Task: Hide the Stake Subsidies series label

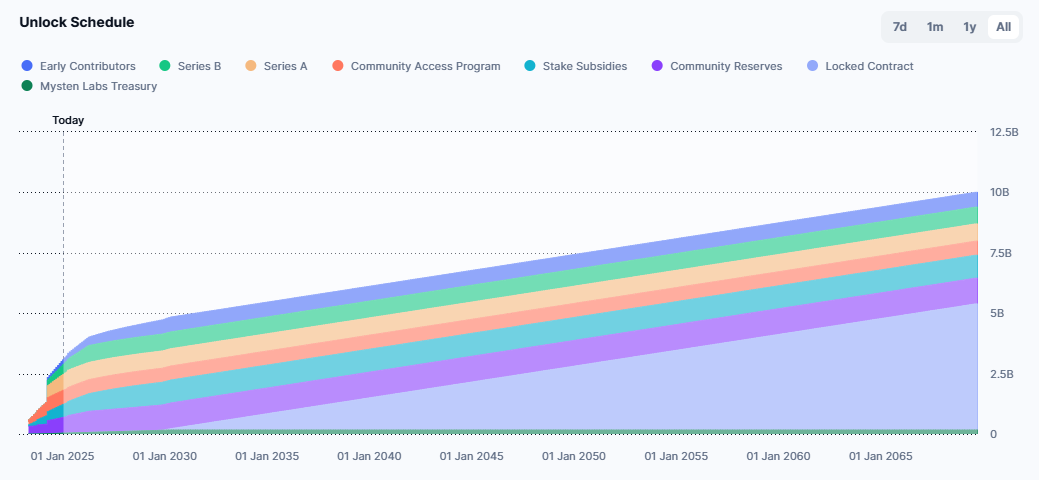Action: (x=584, y=66)
